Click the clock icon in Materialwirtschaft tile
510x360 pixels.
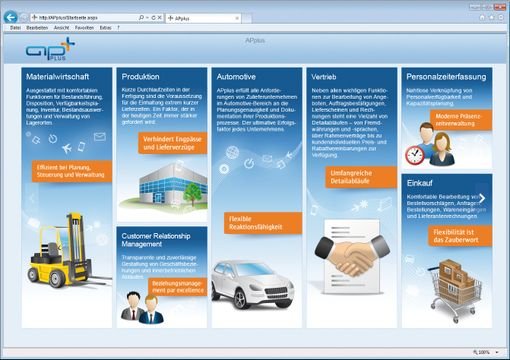53,139
